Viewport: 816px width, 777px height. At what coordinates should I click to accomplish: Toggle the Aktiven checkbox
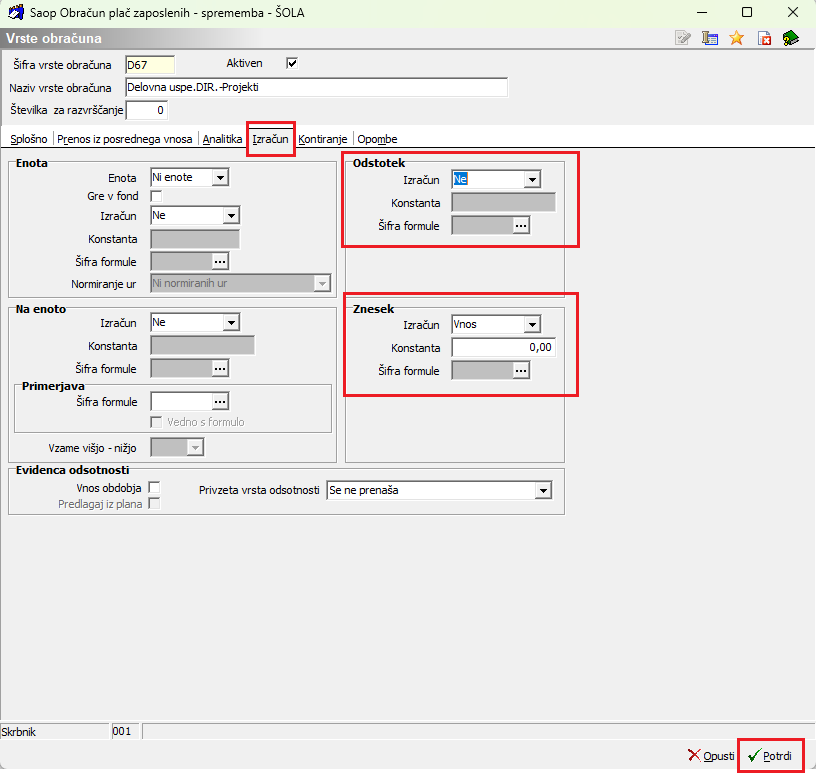[292, 63]
